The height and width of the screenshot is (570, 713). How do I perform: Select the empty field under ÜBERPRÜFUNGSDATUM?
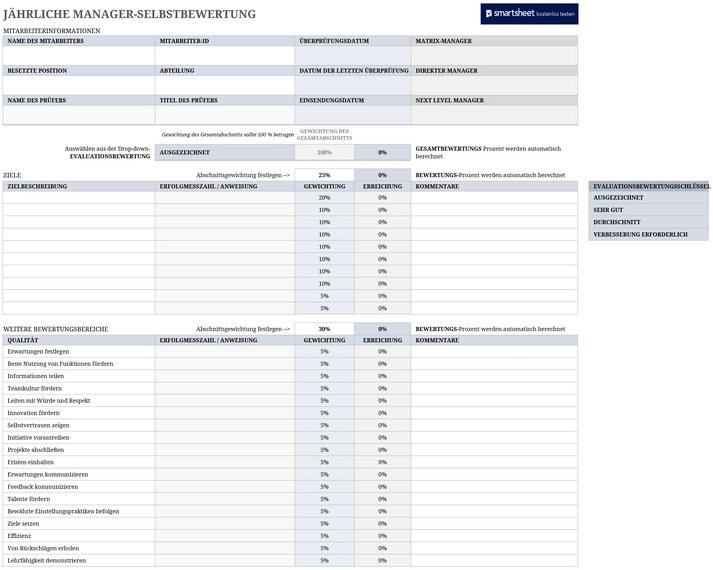[353, 56]
